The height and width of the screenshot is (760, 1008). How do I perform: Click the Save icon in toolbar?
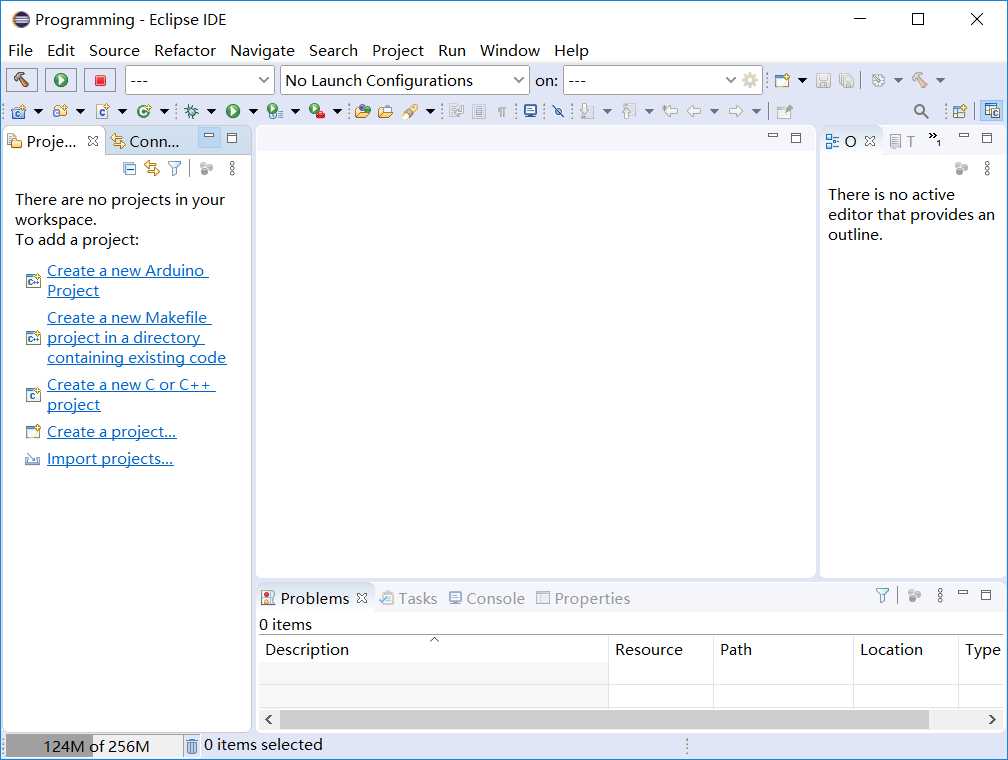point(824,80)
